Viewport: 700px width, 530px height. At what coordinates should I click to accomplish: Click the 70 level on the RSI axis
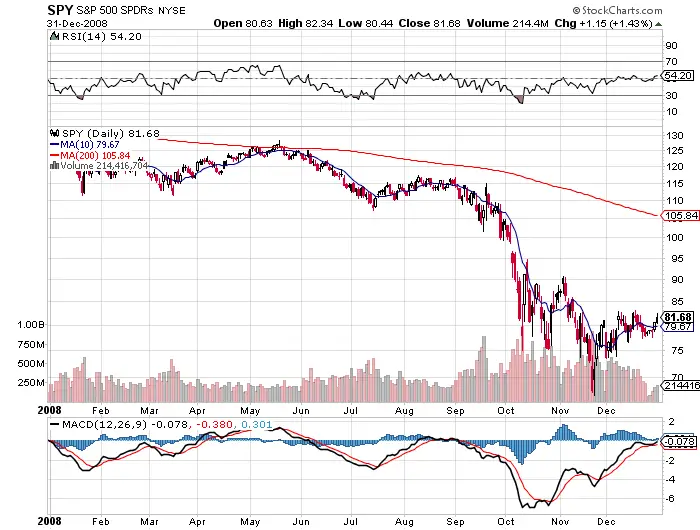[671, 62]
